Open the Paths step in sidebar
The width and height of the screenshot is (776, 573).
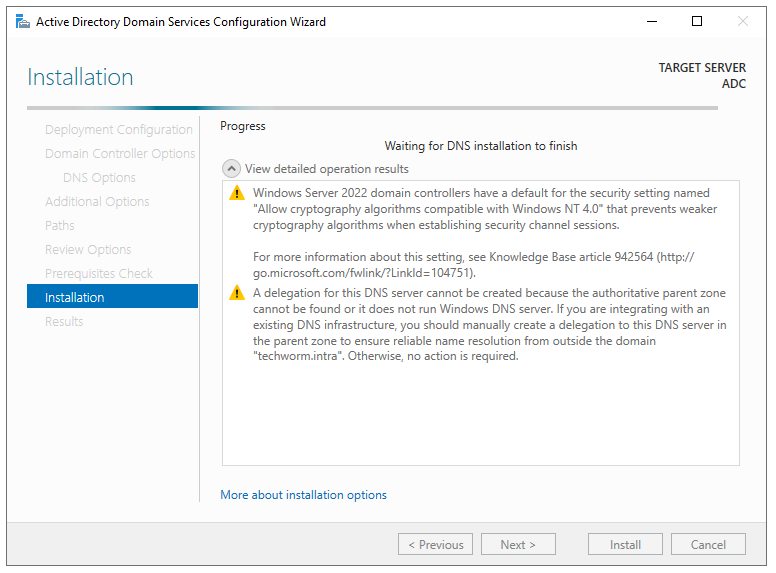[60, 226]
